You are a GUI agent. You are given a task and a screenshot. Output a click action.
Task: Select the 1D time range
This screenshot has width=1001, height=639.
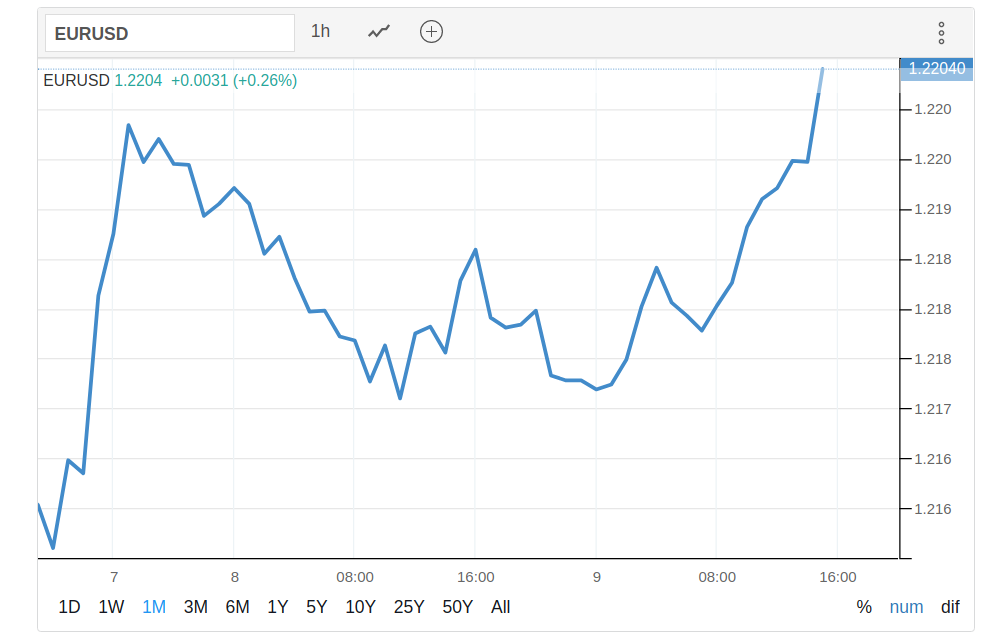pyautogui.click(x=69, y=607)
